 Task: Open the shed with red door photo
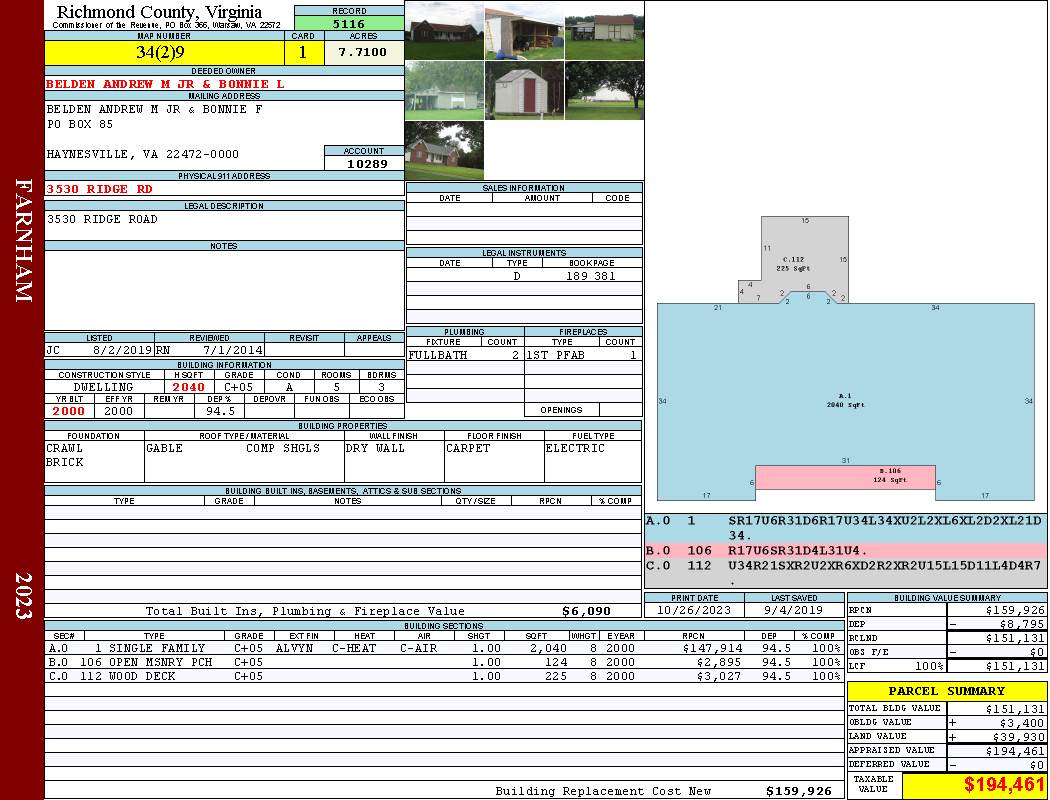[524, 91]
